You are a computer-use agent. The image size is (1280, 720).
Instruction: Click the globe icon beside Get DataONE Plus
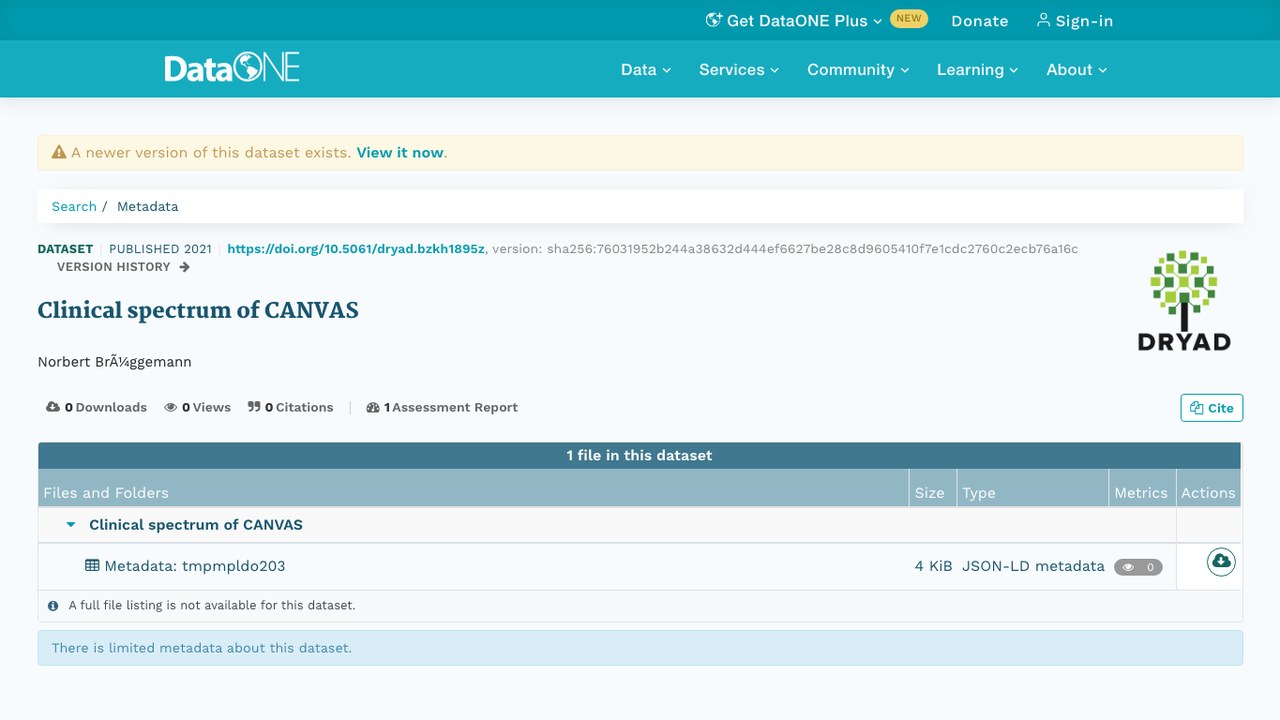pyautogui.click(x=714, y=20)
